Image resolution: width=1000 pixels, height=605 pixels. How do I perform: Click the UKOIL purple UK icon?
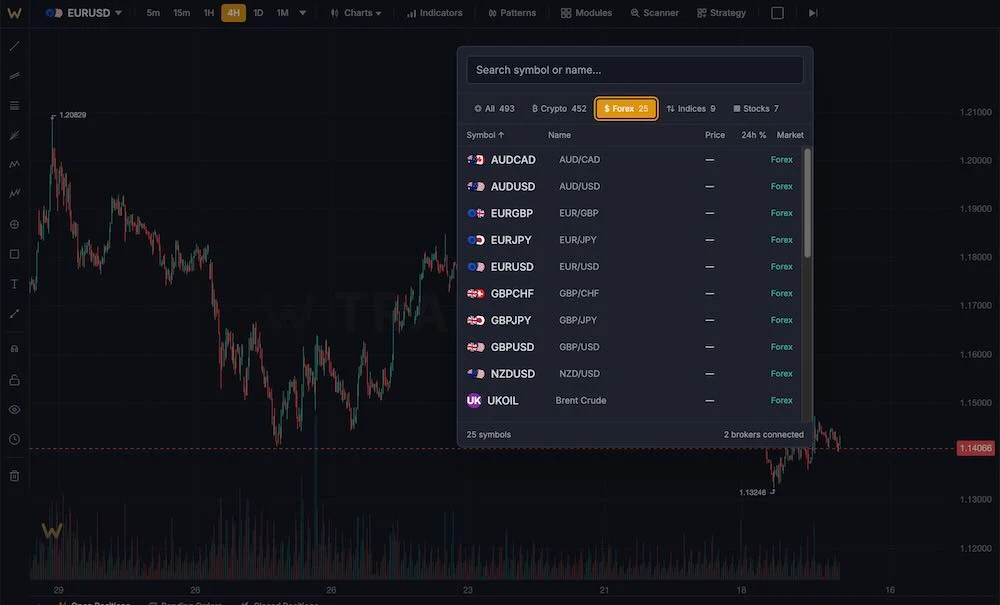coord(474,400)
